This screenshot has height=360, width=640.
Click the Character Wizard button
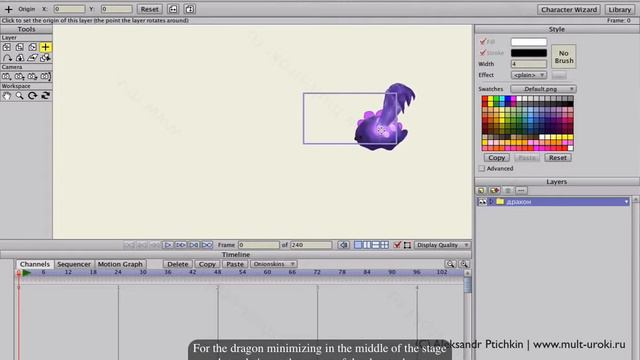[x=569, y=9]
